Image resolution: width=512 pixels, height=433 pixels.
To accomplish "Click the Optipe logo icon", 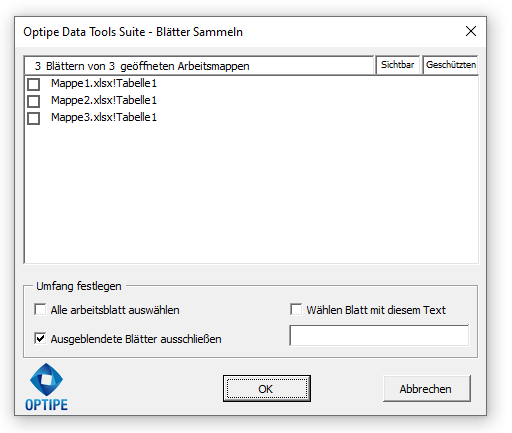I will (x=46, y=387).
